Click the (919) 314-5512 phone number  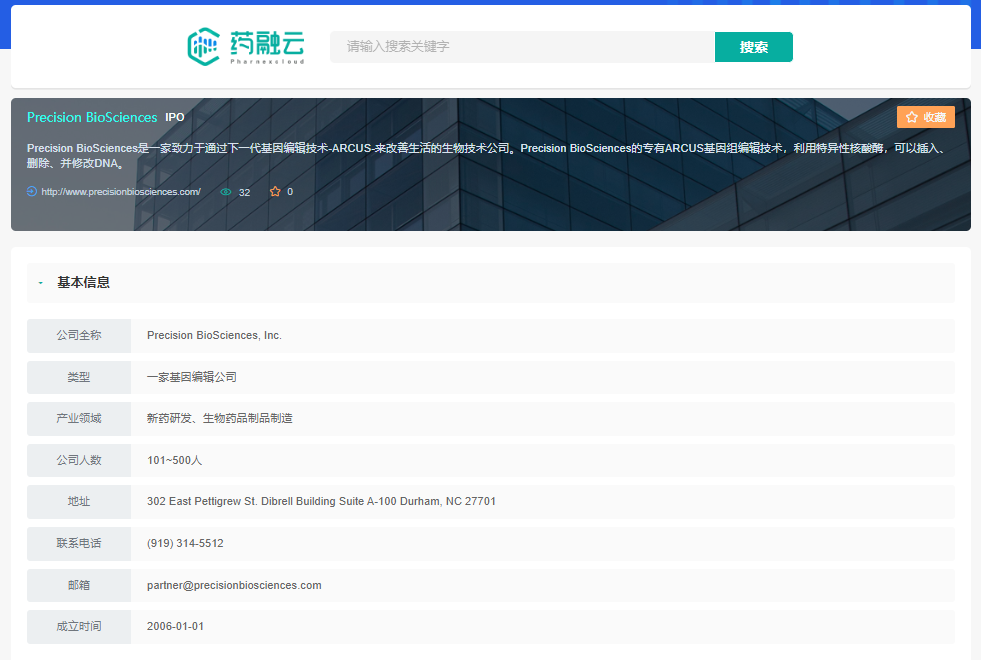coord(185,543)
